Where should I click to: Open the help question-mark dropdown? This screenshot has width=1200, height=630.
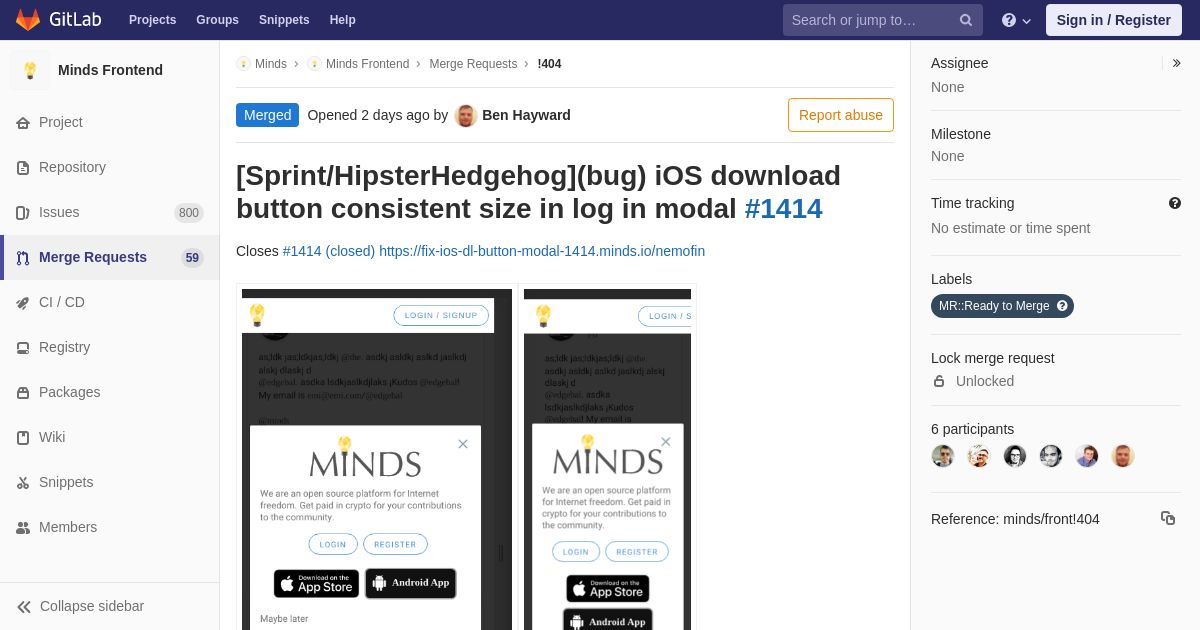(x=1016, y=20)
